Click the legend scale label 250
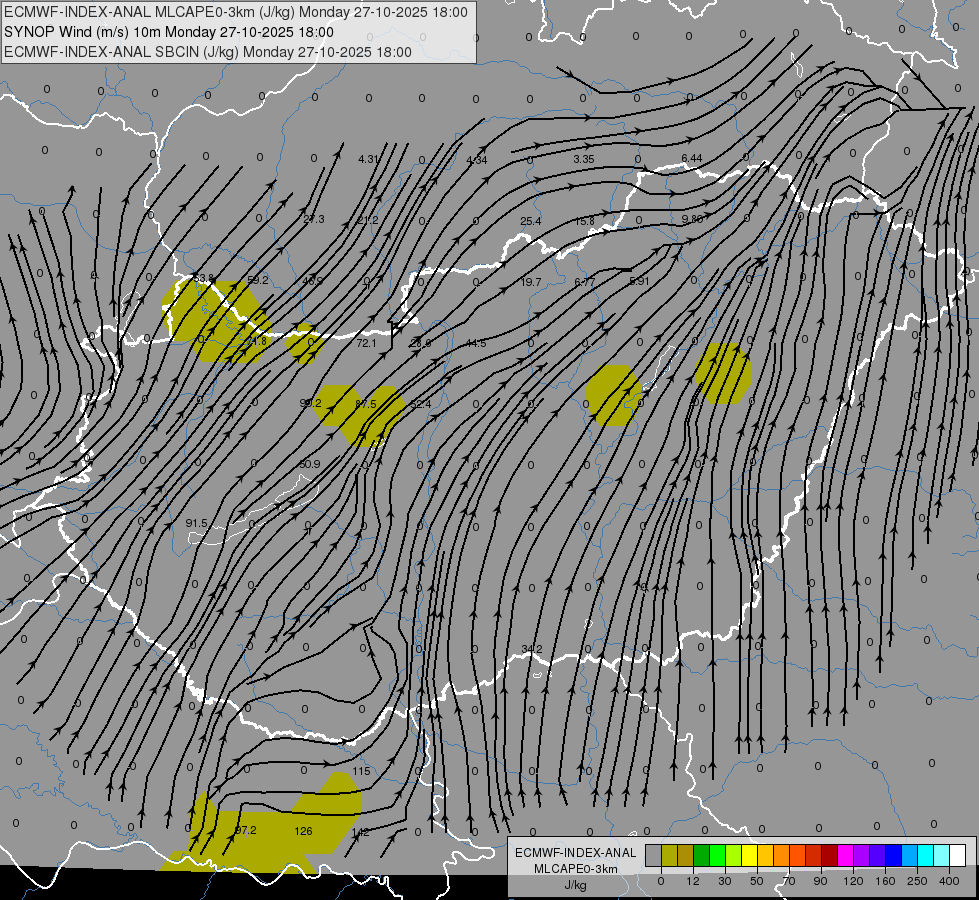 [917, 881]
